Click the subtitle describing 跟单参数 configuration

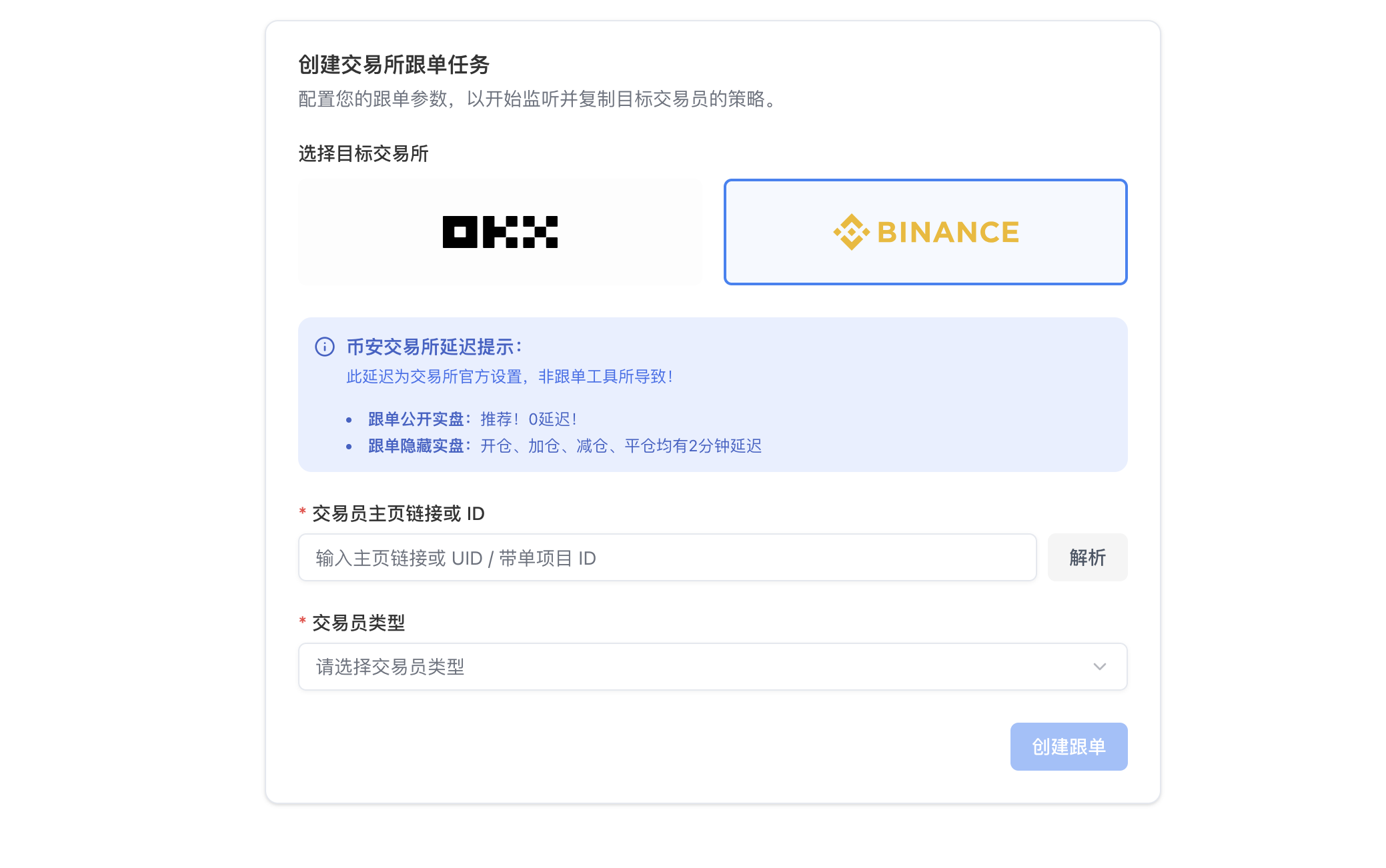pos(540,99)
